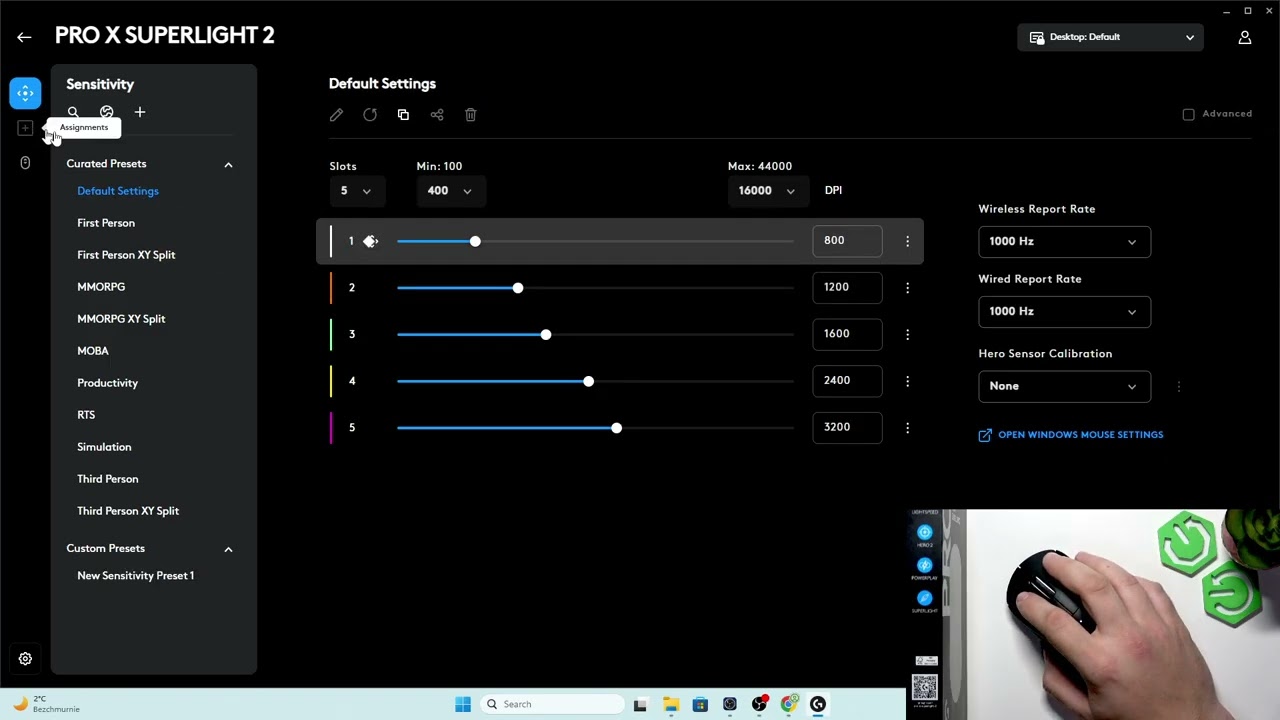The width and height of the screenshot is (1280, 720).
Task: Open Hero Sensor Calibration options dots
Action: [1178, 386]
